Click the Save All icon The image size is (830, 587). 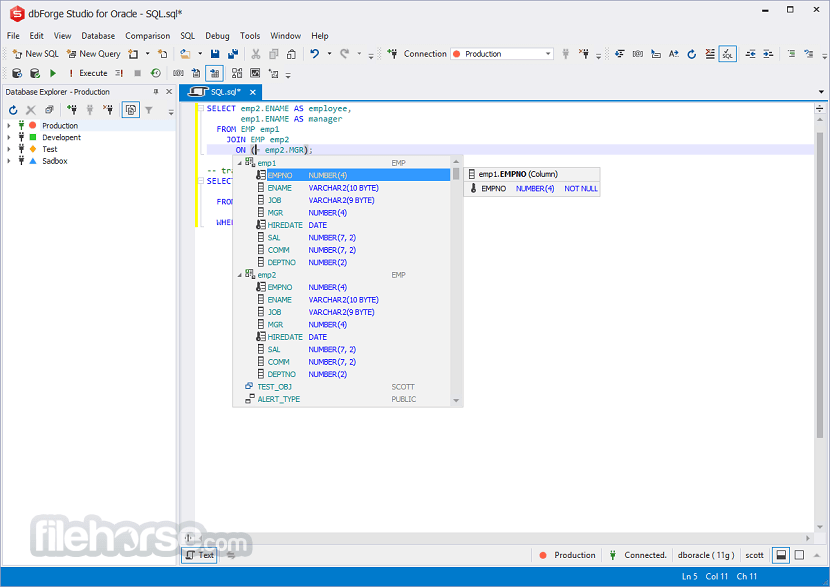233,54
